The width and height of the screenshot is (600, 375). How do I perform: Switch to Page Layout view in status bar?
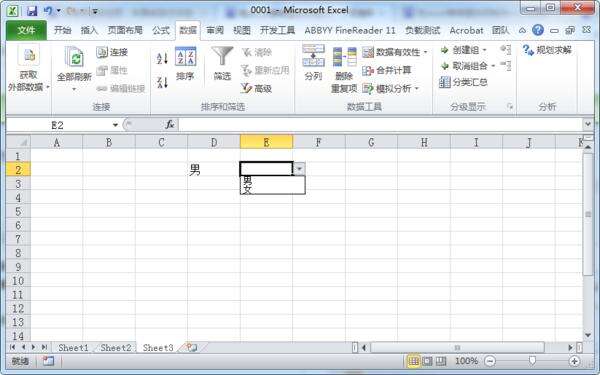(x=427, y=360)
